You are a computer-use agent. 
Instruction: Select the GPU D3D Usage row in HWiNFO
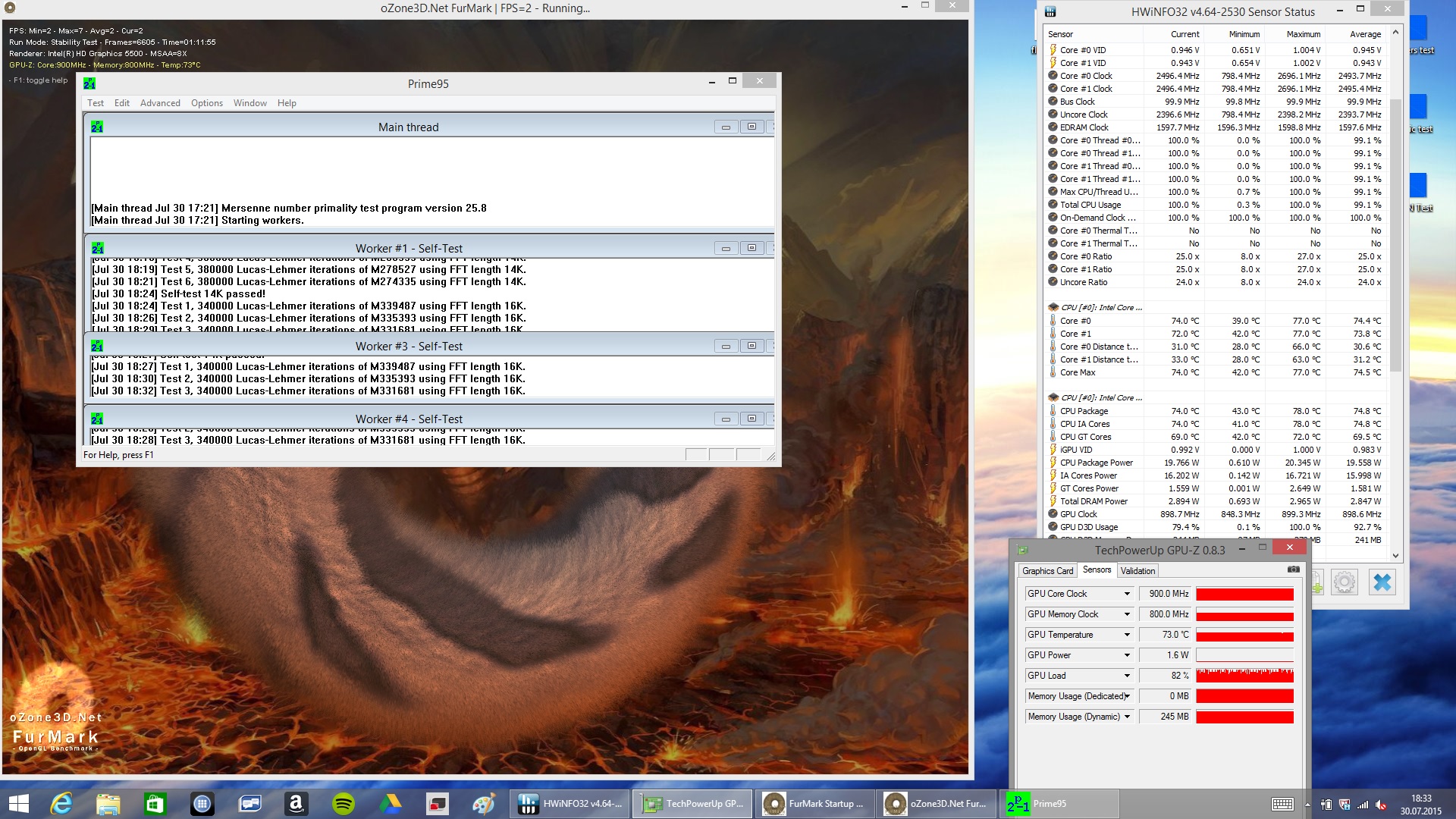1215,527
